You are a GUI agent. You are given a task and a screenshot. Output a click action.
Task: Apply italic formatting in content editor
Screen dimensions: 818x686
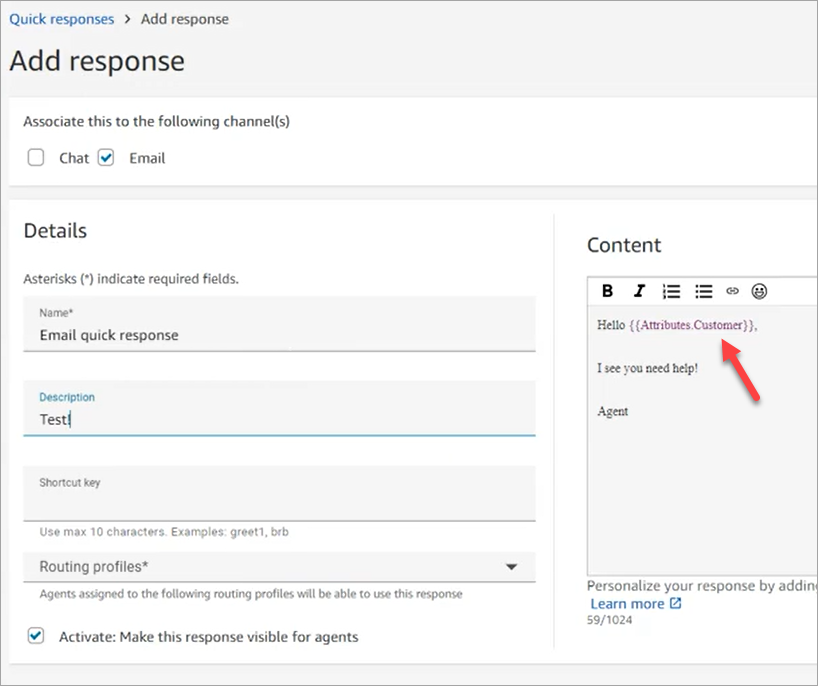point(639,291)
